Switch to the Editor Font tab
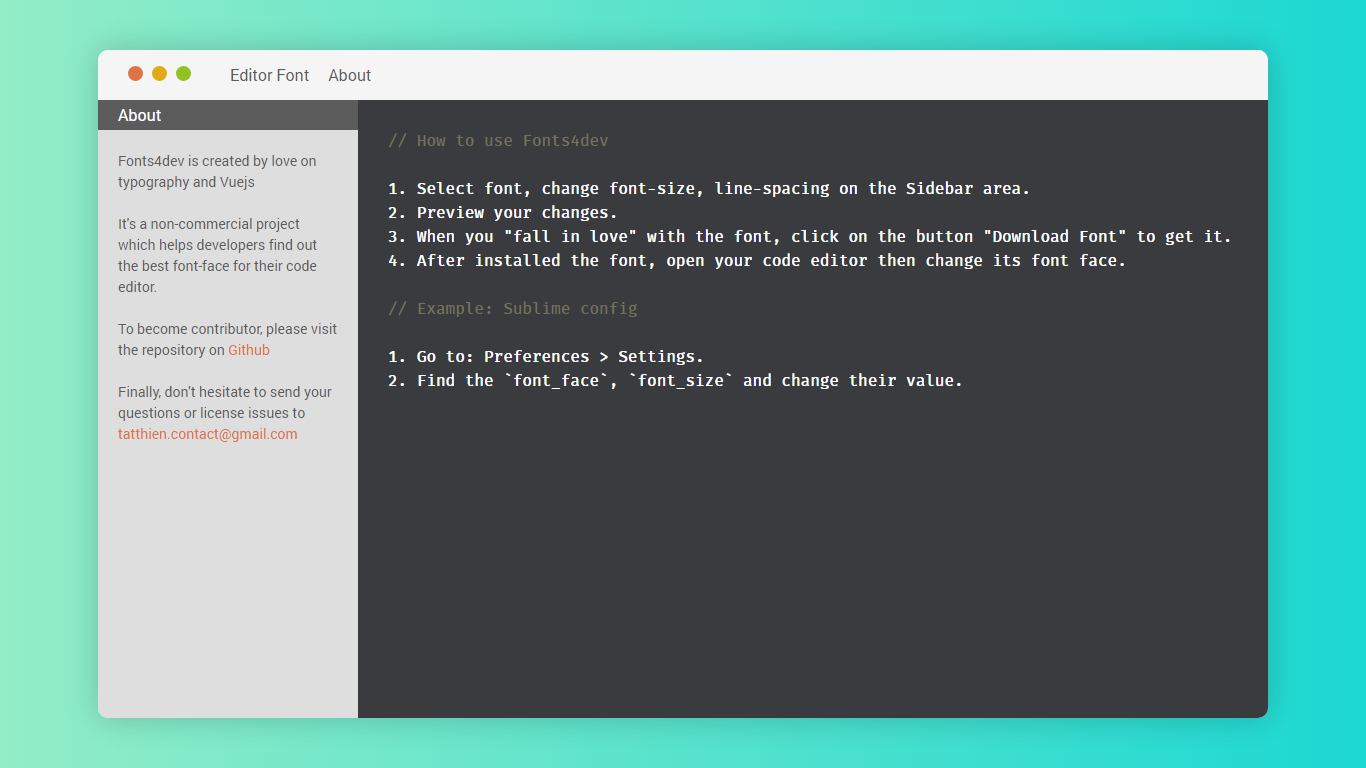Viewport: 1366px width, 768px height. (x=269, y=75)
